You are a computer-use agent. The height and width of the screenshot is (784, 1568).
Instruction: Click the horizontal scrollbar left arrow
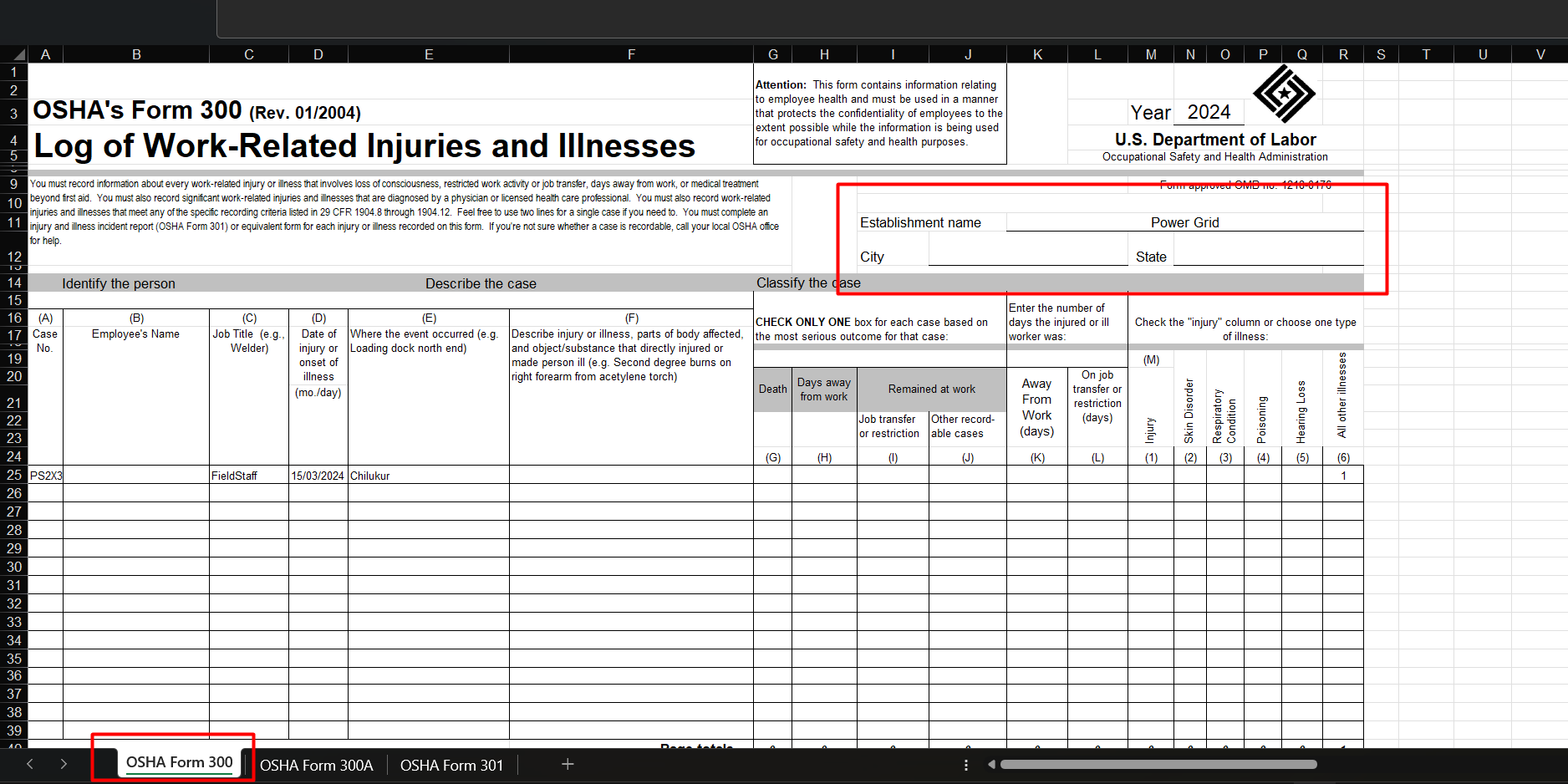tap(991, 764)
